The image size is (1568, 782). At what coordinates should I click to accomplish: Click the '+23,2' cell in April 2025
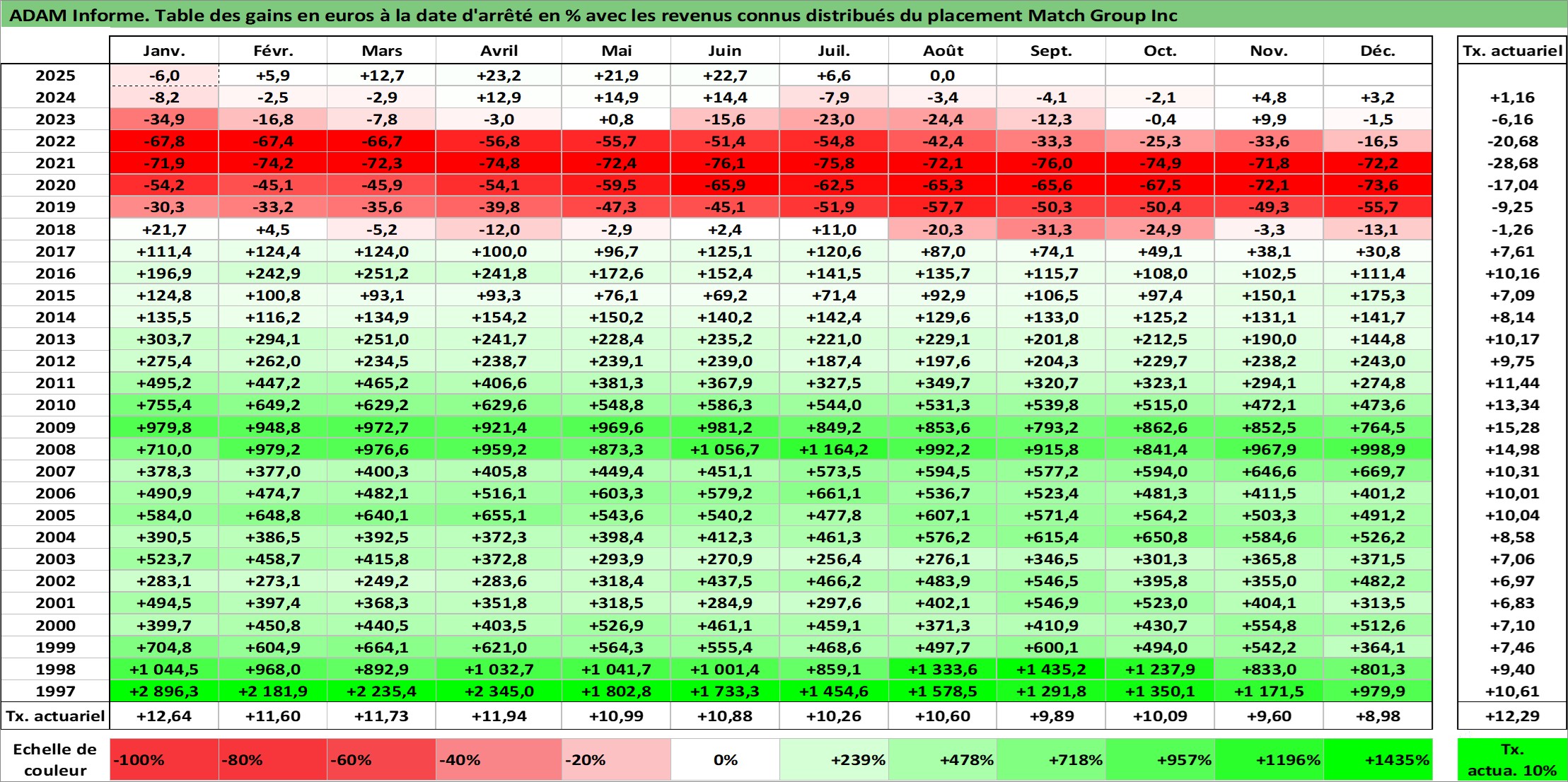pyautogui.click(x=499, y=75)
